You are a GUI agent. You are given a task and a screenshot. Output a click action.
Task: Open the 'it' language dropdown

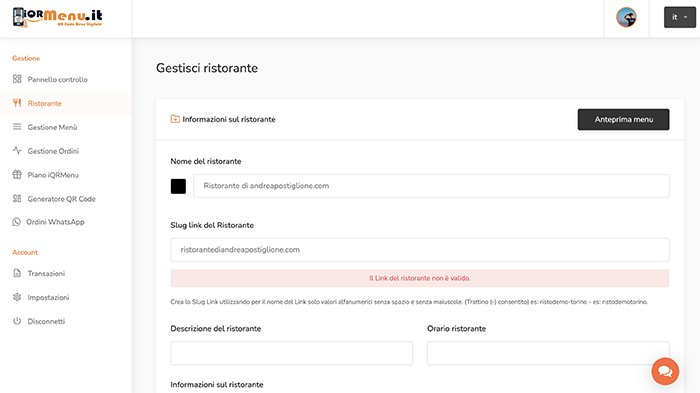(679, 17)
